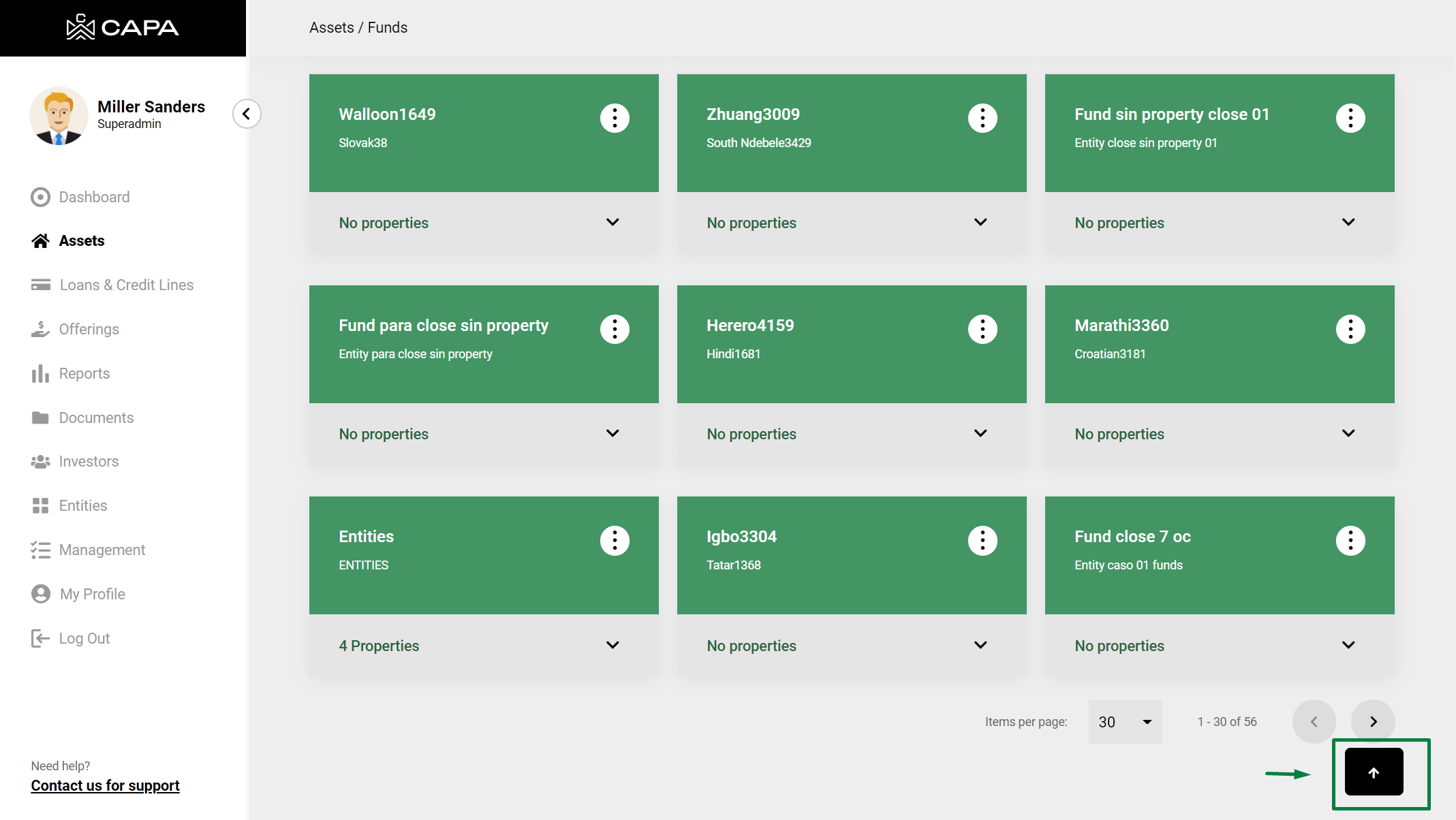The height and width of the screenshot is (820, 1456).
Task: Click Miller Sanders profile avatar
Action: (x=59, y=116)
